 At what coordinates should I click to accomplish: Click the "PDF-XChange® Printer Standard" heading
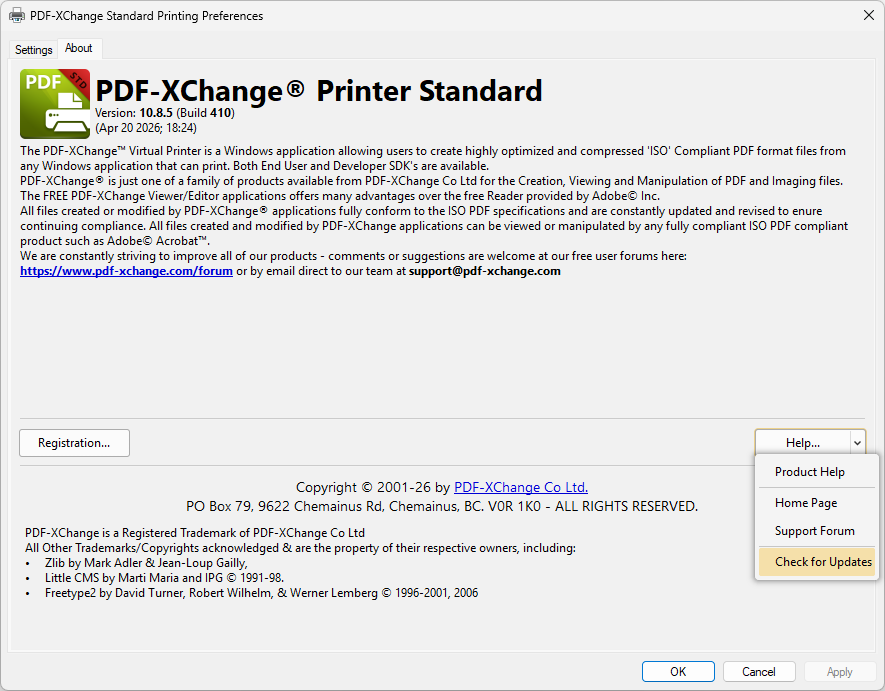click(319, 91)
